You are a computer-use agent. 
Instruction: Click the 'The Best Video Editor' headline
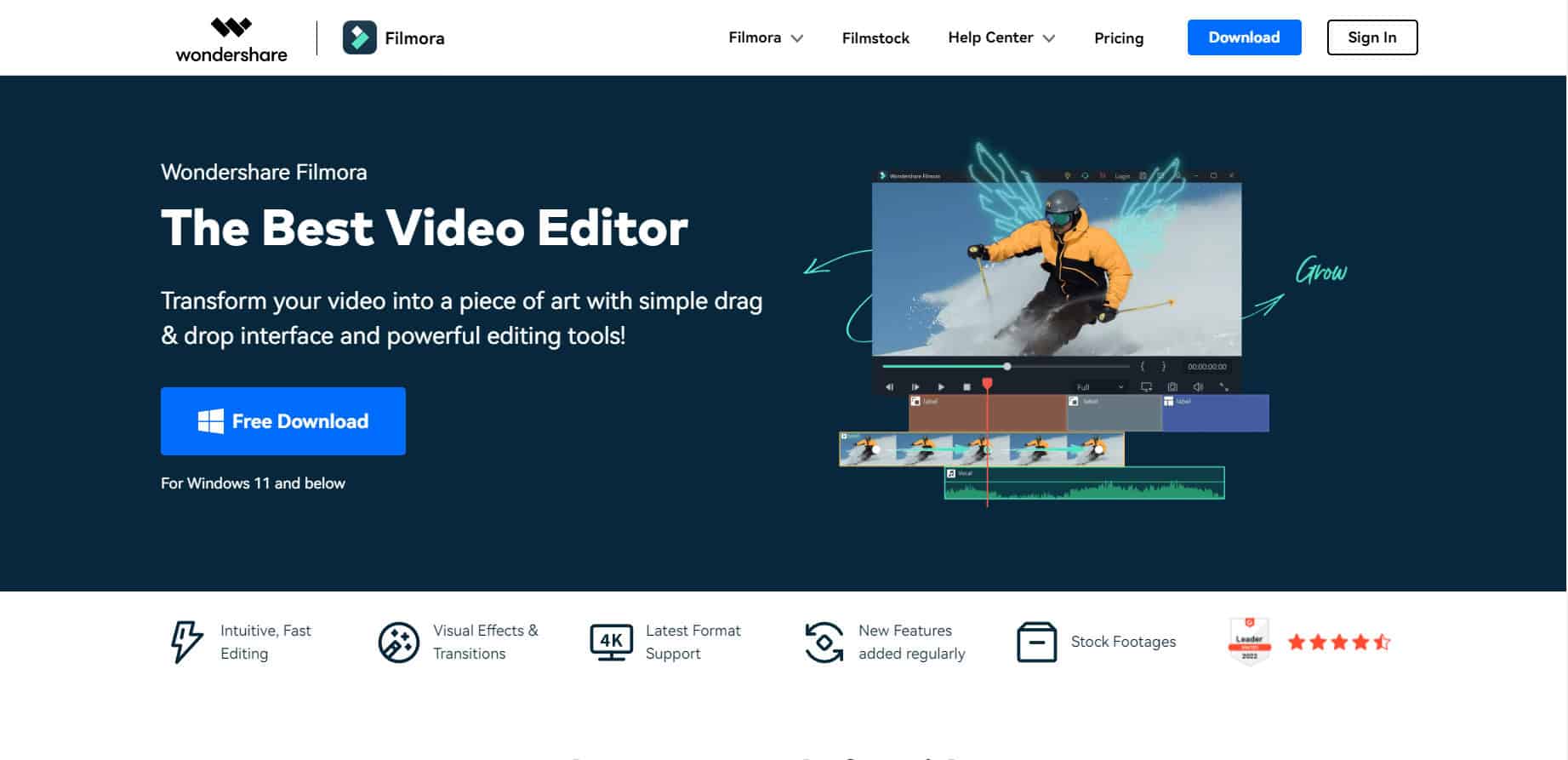click(x=425, y=228)
